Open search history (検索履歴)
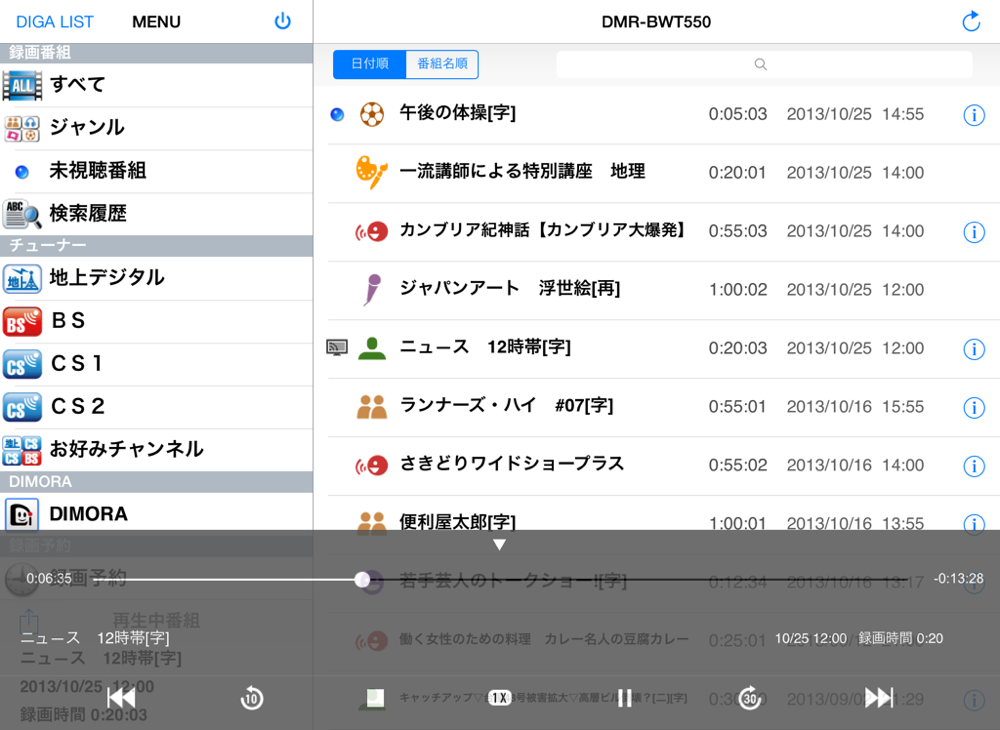1000x730 pixels. coord(156,214)
